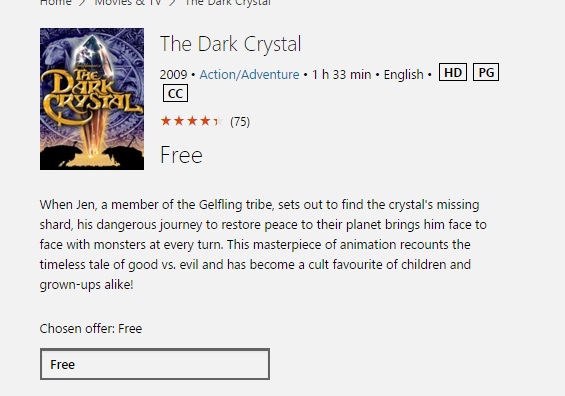
Task: Open the Movies & TV breadcrumb
Action: tap(128, 3)
